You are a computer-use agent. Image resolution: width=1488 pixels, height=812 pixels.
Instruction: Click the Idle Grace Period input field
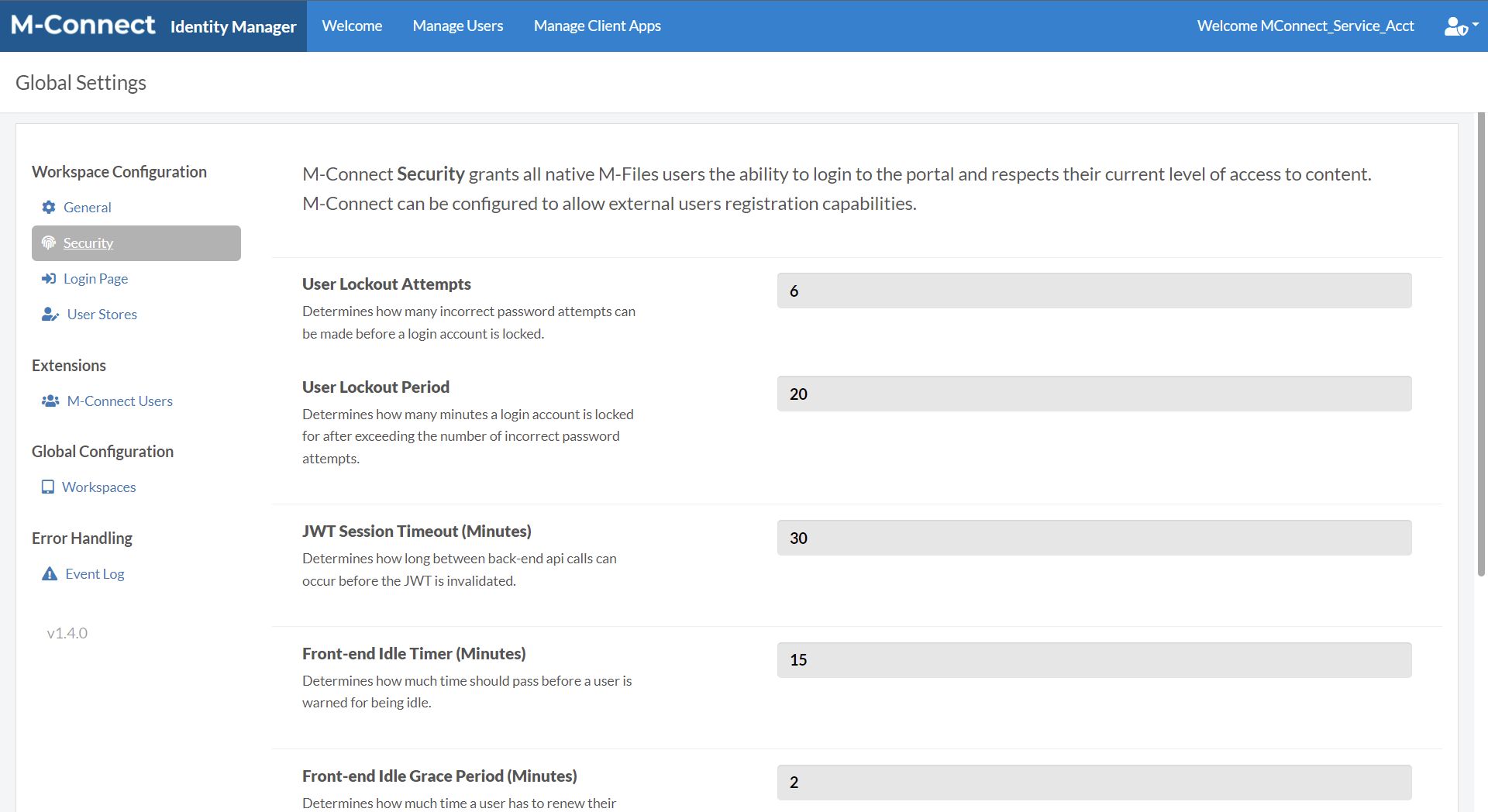click(1094, 783)
